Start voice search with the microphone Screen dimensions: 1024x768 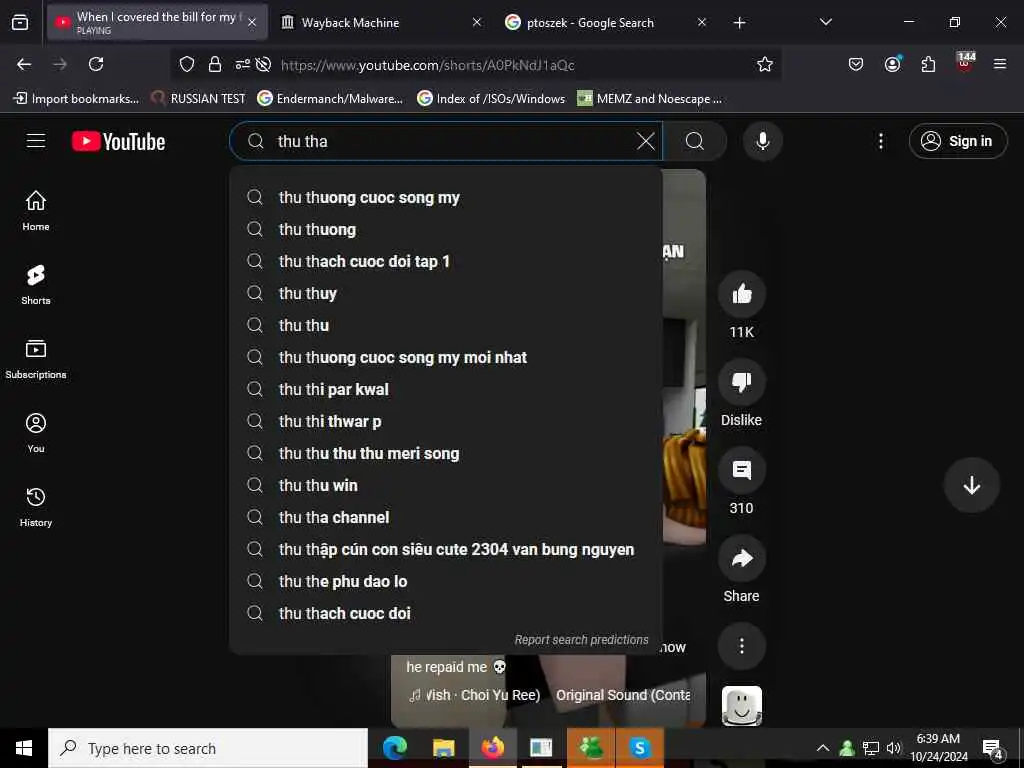coord(762,141)
